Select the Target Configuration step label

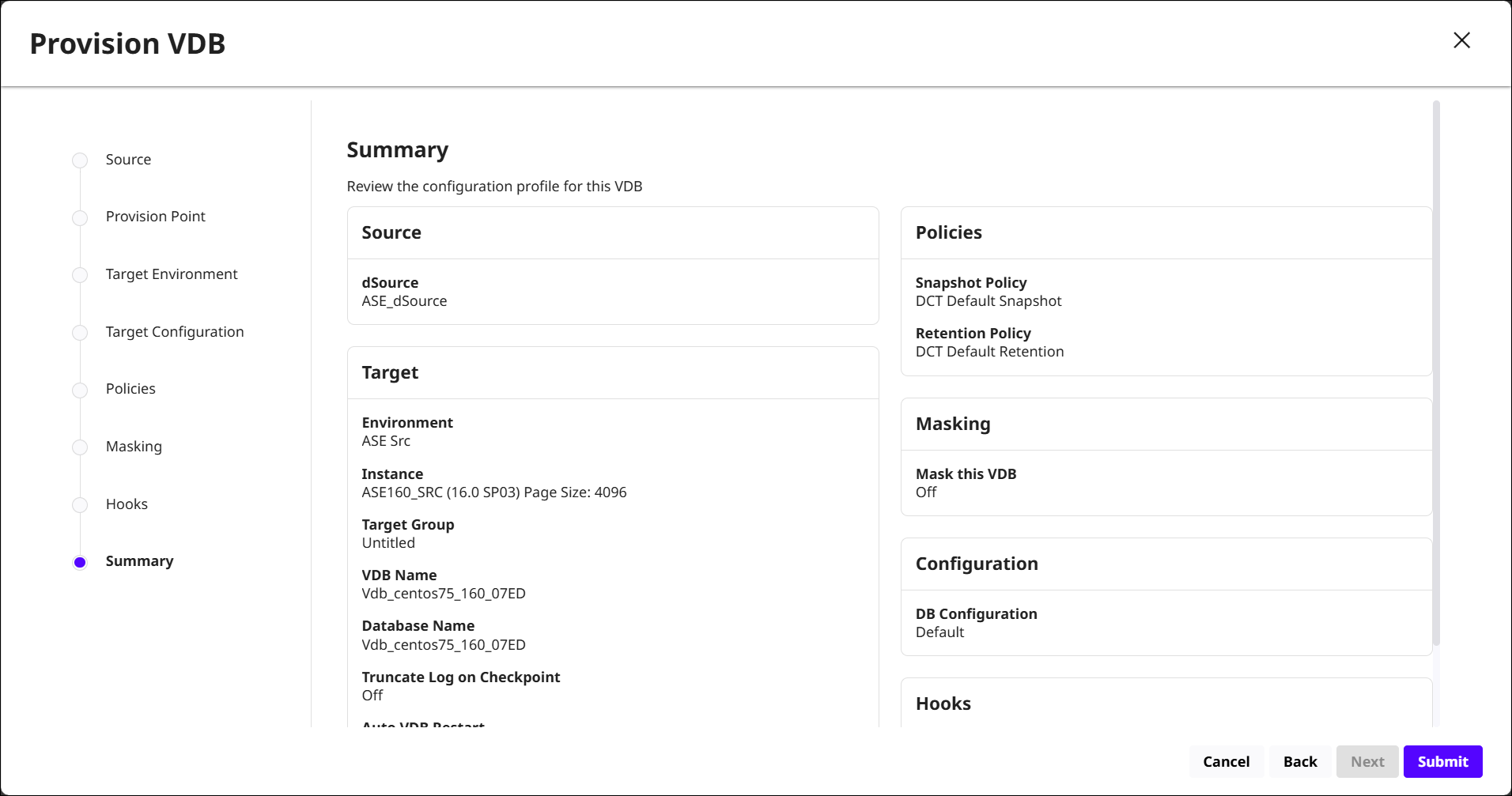(x=175, y=332)
